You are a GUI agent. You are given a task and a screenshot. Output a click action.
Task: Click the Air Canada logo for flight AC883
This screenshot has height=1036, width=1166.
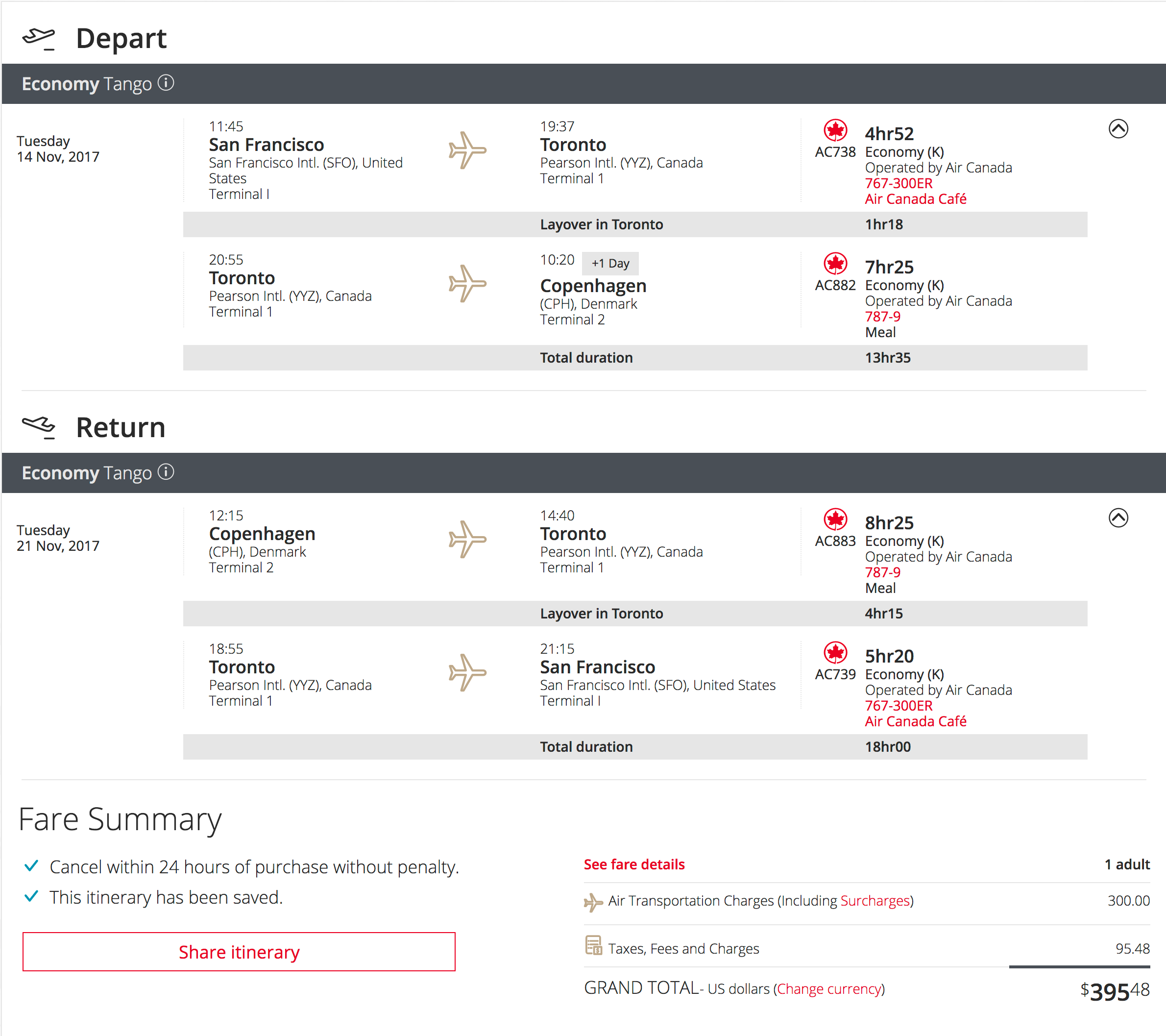[x=835, y=519]
